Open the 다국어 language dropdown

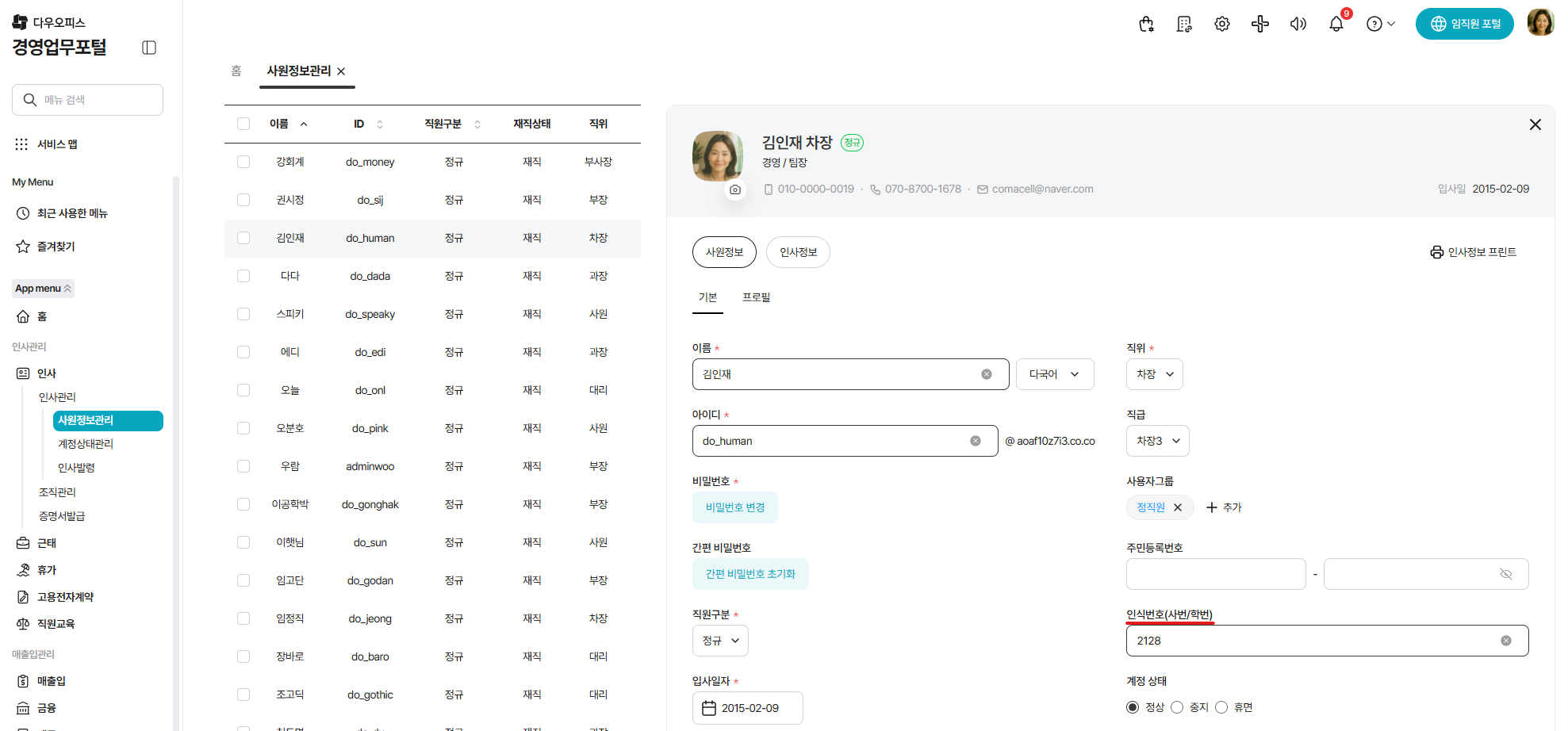point(1054,374)
